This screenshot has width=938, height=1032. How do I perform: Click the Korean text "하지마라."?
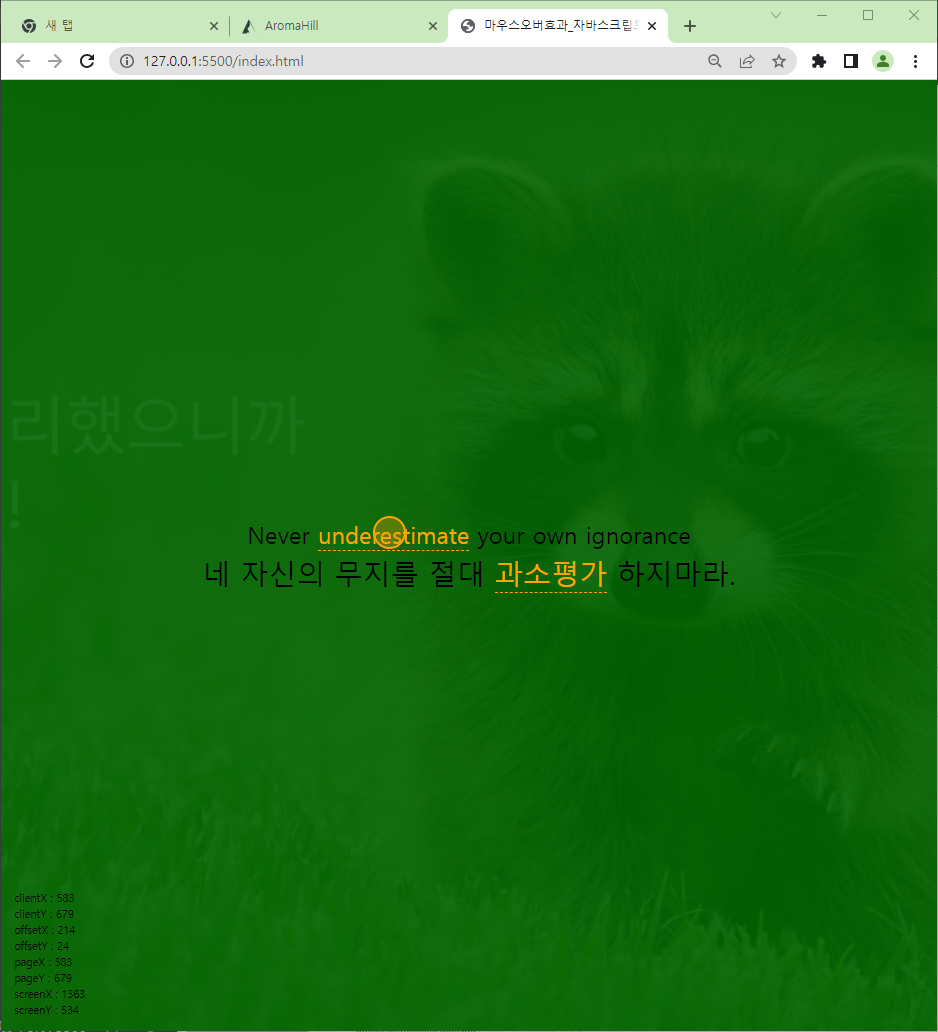click(x=676, y=573)
